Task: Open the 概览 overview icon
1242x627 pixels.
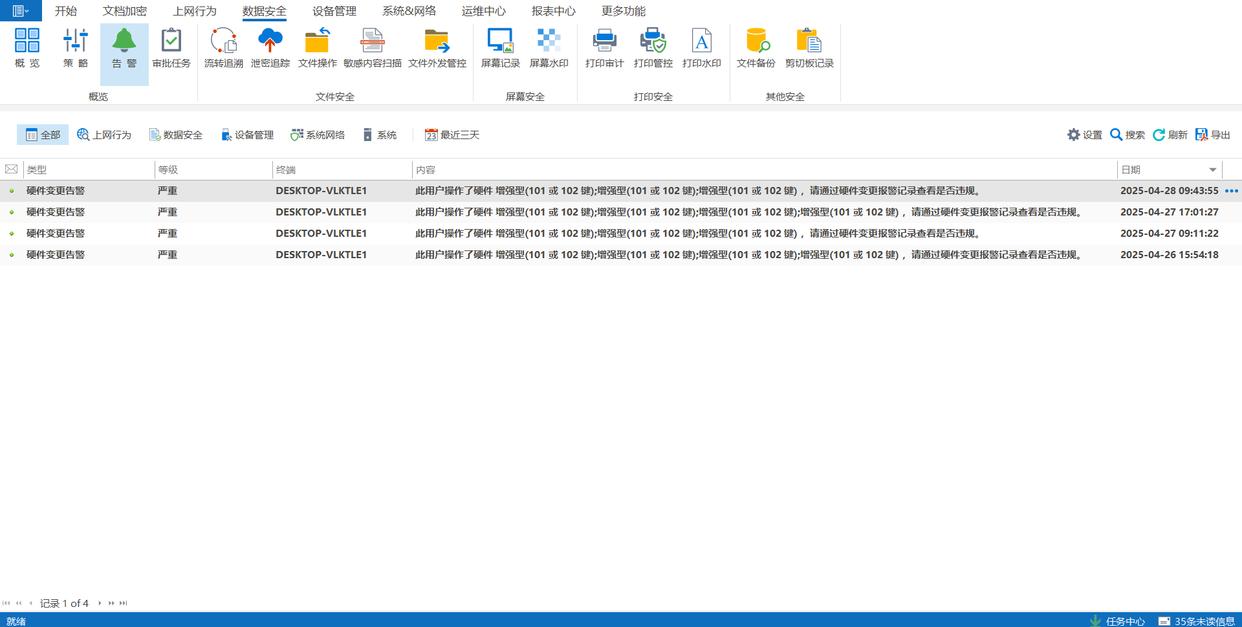Action: click(27, 49)
